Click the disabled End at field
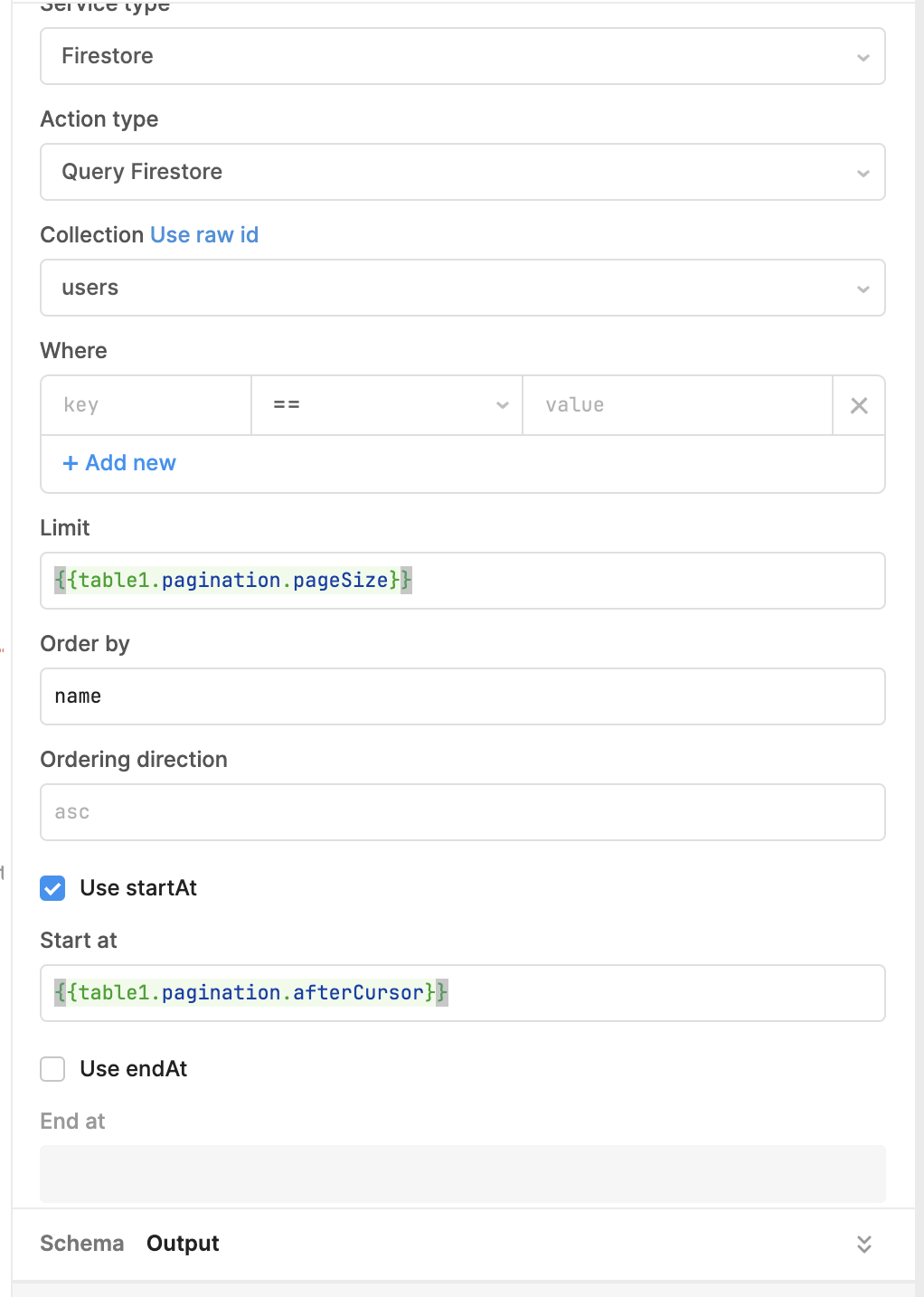Screen dimensions: 924x1297 463,1174
